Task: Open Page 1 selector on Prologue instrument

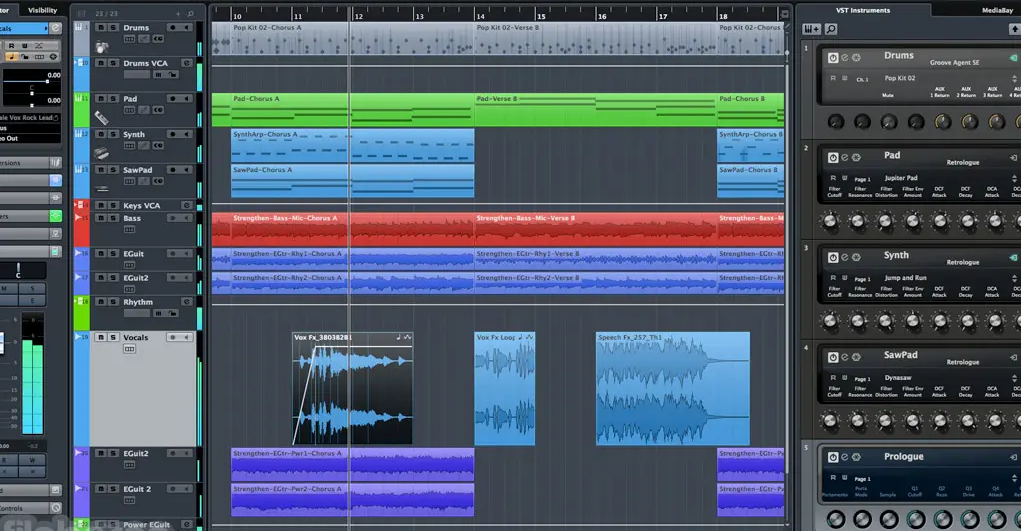Action: point(862,479)
